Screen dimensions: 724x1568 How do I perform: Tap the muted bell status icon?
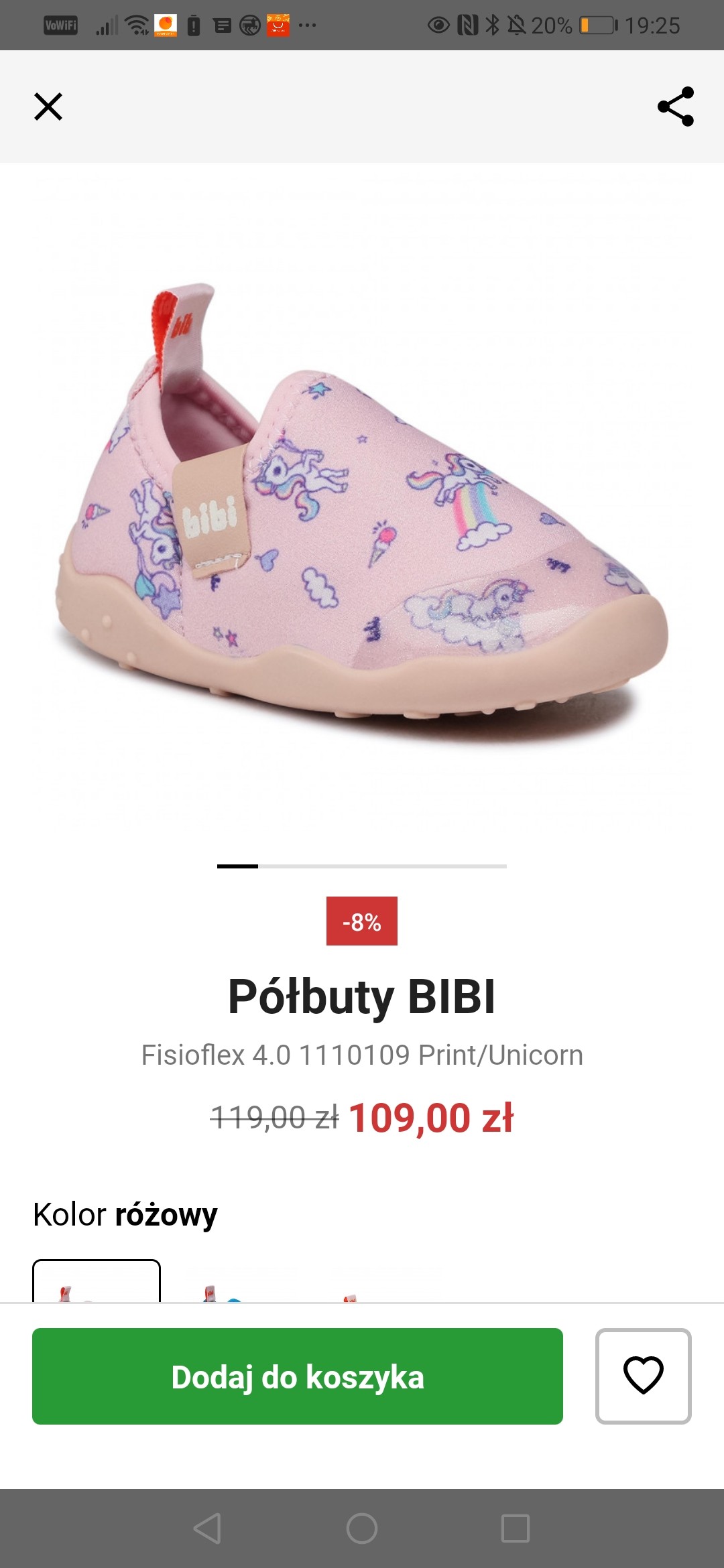coord(516,25)
